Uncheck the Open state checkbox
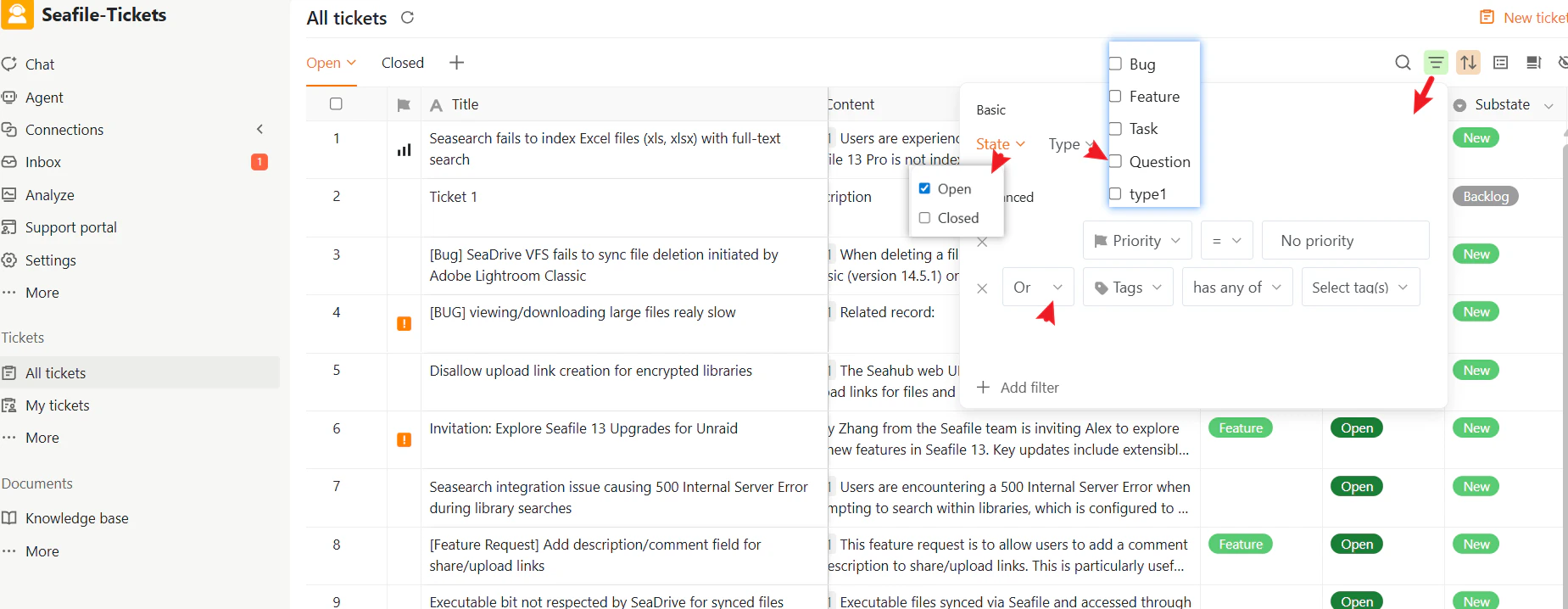 coord(924,188)
